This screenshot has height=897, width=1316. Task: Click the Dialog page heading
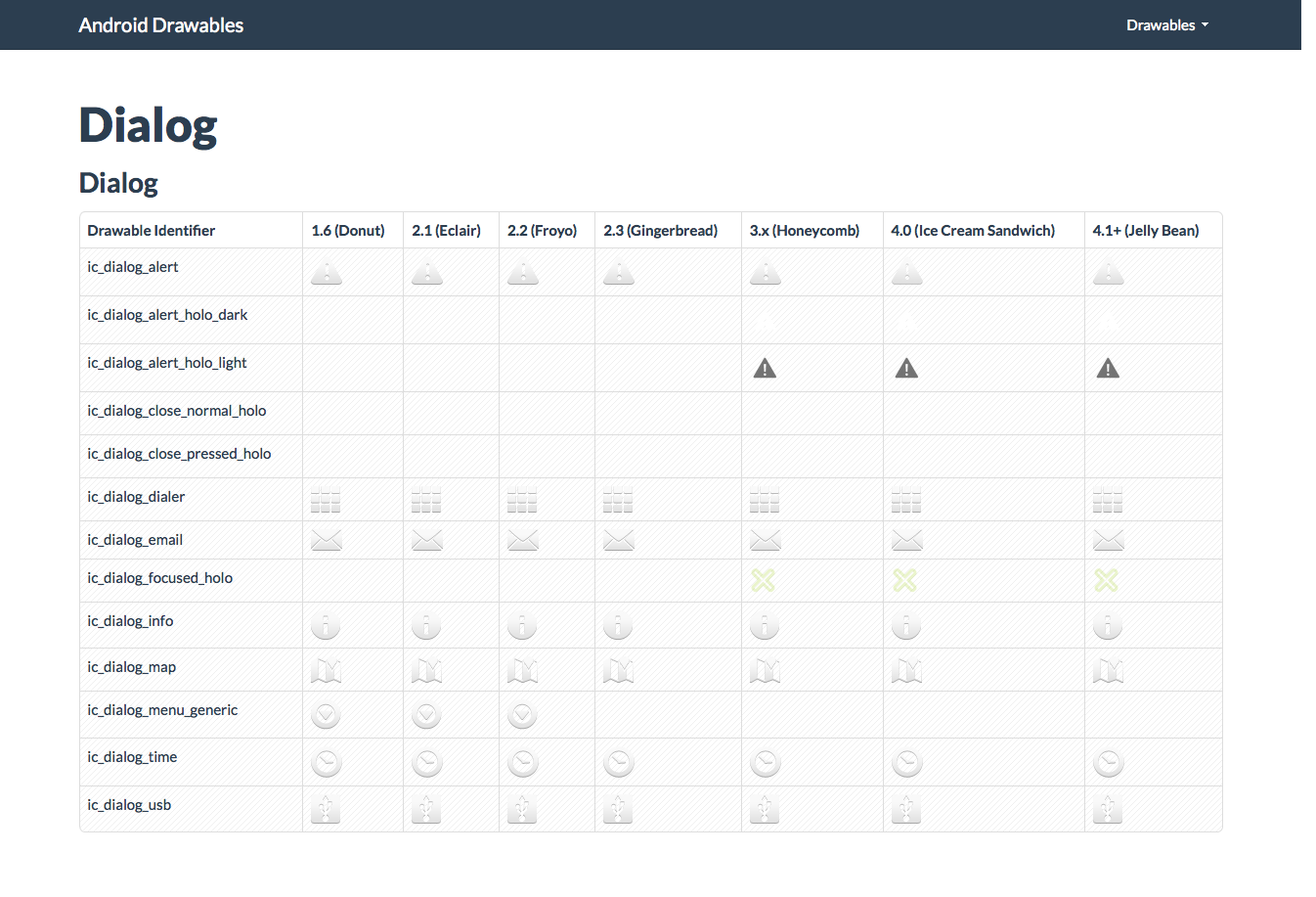pyautogui.click(x=148, y=126)
